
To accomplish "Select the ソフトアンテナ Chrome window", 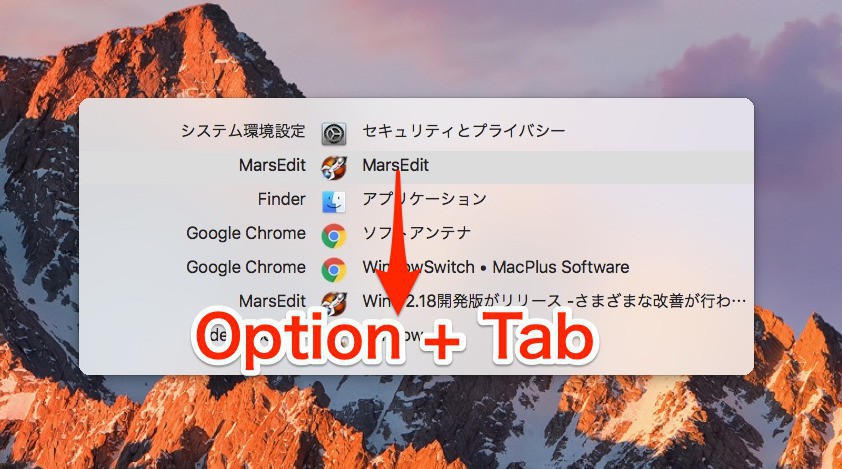I will (416, 233).
